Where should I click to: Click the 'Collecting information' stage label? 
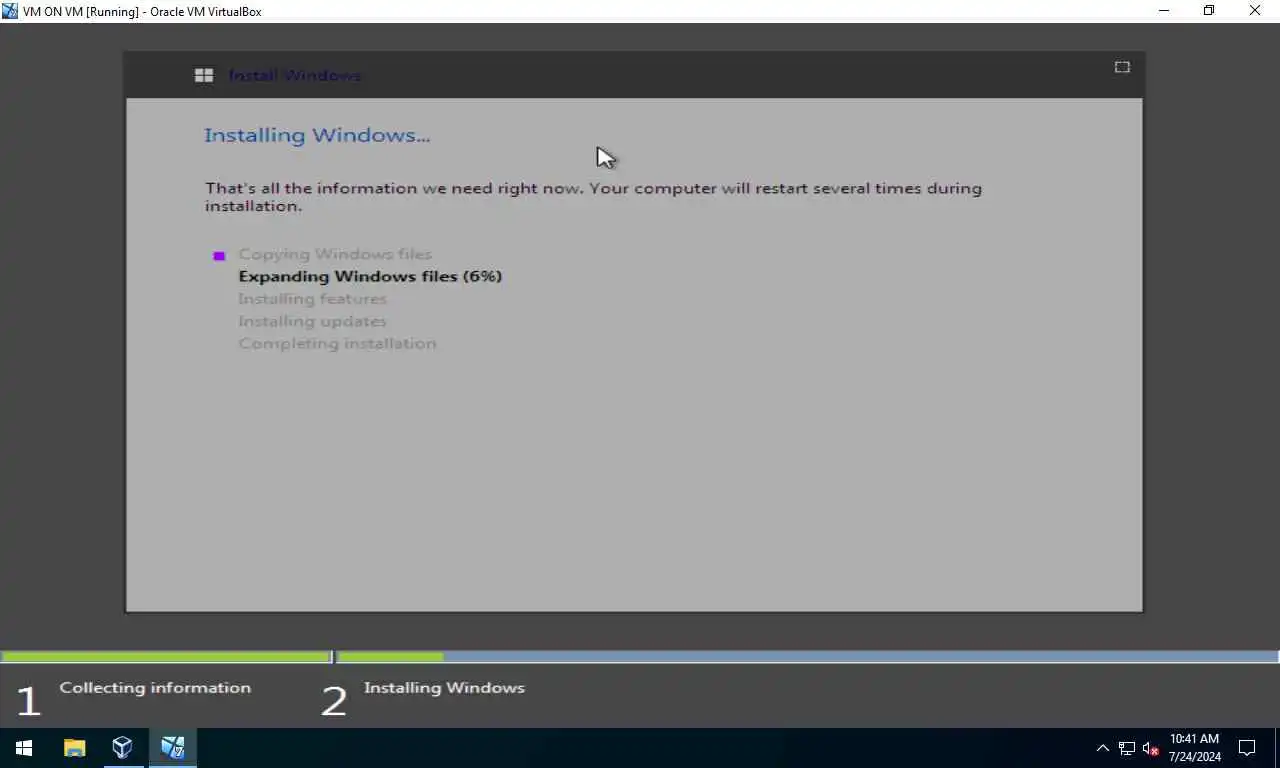[155, 688]
